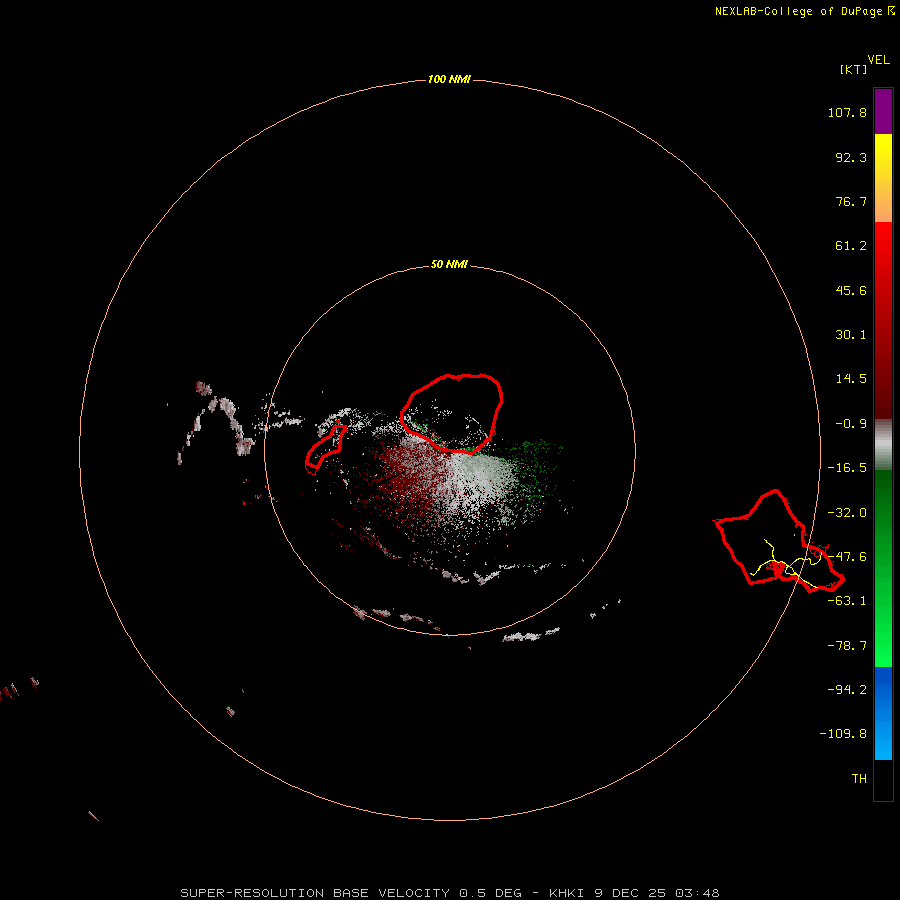900x900 pixels.
Task: Click the -94.2 velocity scale value
Action: point(847,689)
